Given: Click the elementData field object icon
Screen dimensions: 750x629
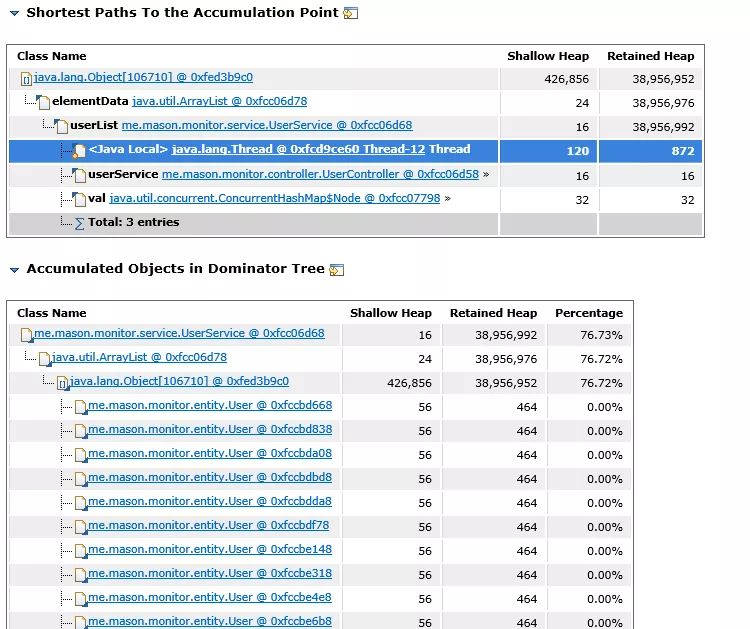Looking at the screenshot, I should 43,102.
